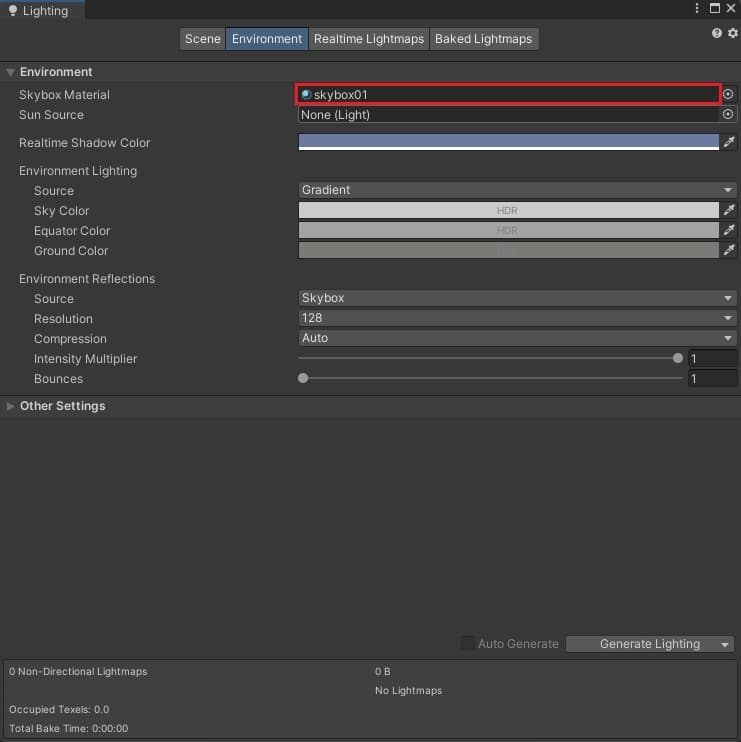Click the Sky Color eyedropper icon

729,210
